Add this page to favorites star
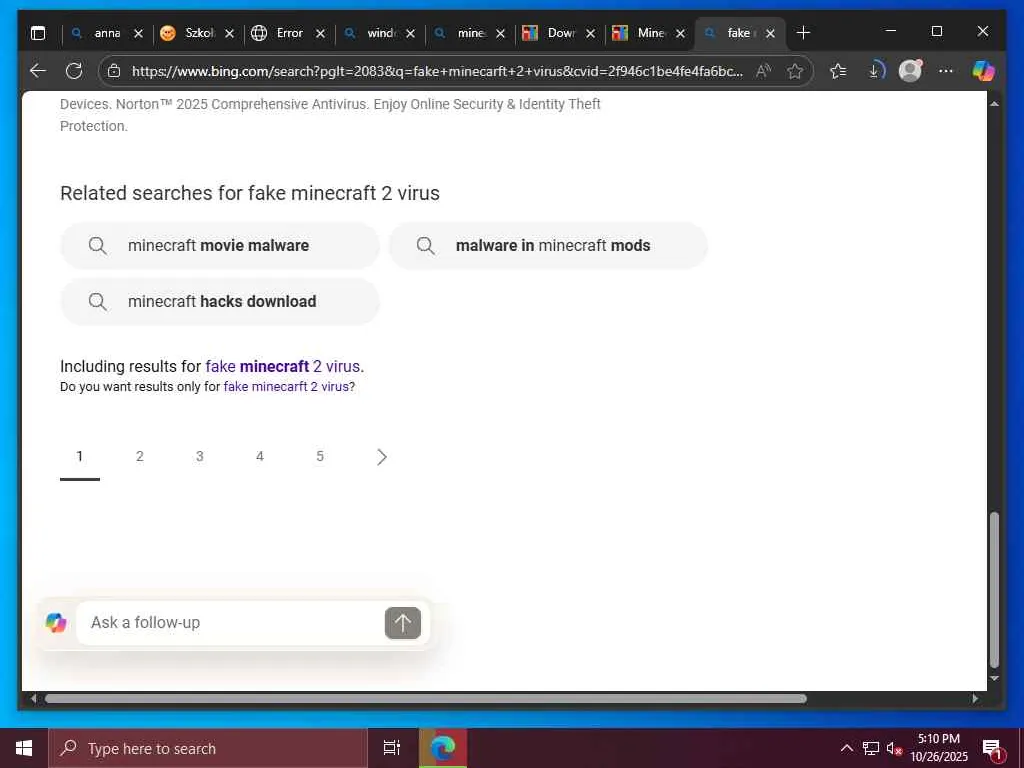Image resolution: width=1024 pixels, height=768 pixels. tap(795, 71)
